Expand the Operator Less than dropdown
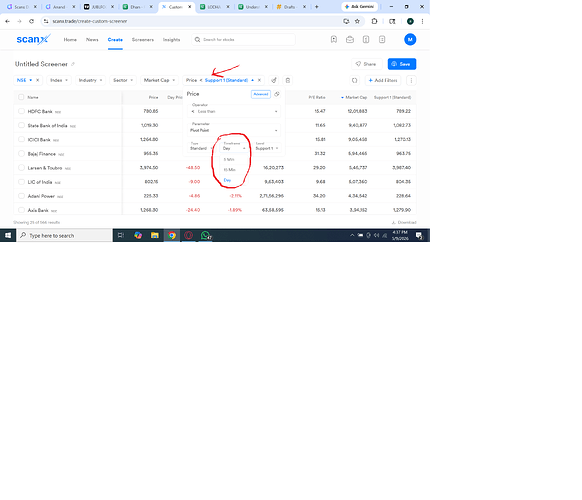Viewport: 582px width, 500px height. point(234,110)
